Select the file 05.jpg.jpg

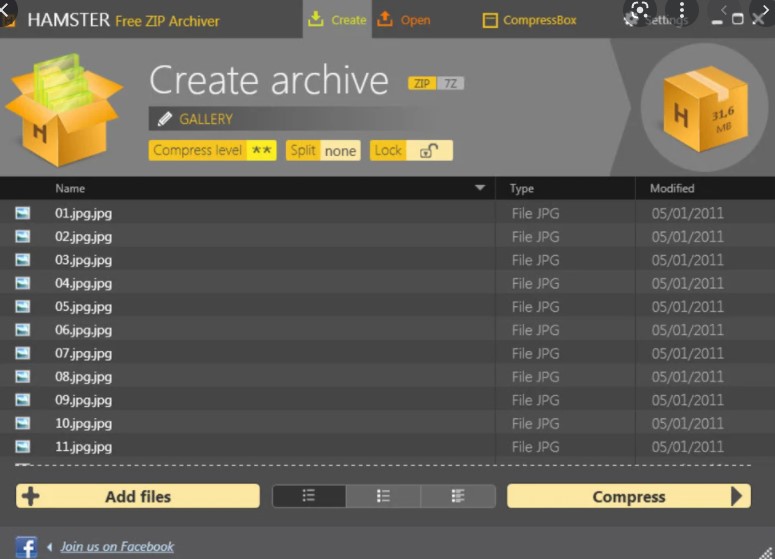tap(83, 306)
